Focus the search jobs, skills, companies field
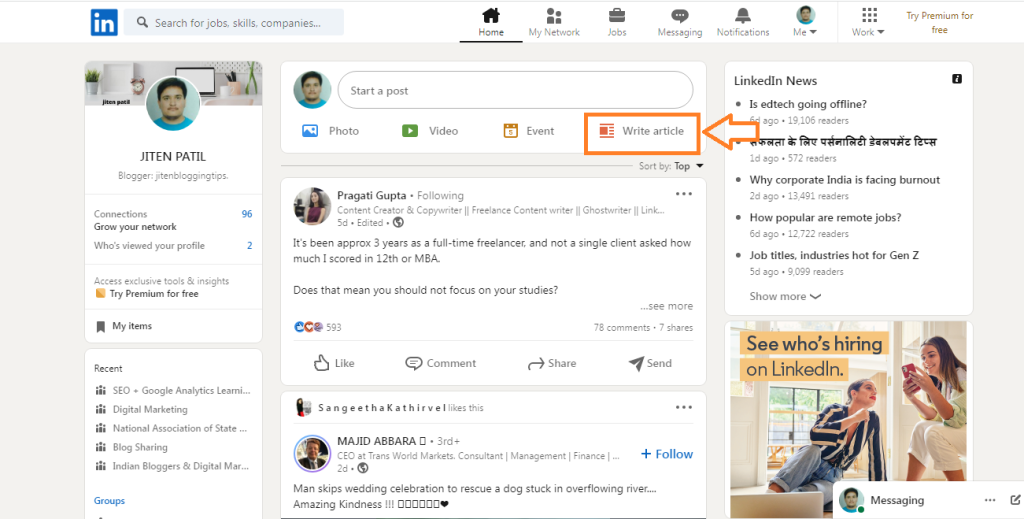The height and width of the screenshot is (519, 1024). [x=234, y=22]
